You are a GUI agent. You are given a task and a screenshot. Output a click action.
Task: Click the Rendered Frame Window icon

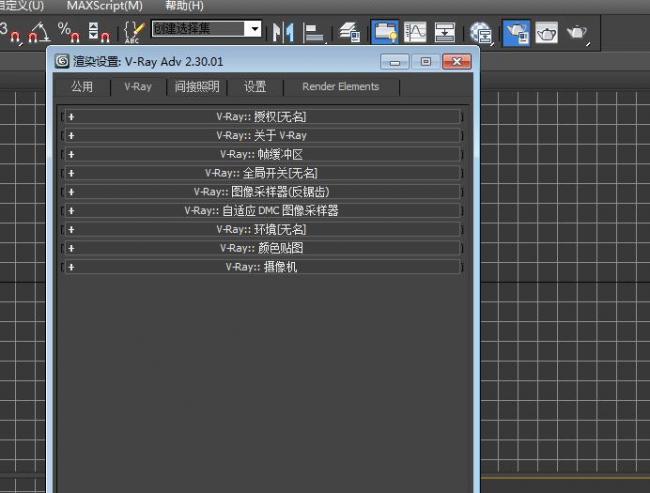[546, 32]
